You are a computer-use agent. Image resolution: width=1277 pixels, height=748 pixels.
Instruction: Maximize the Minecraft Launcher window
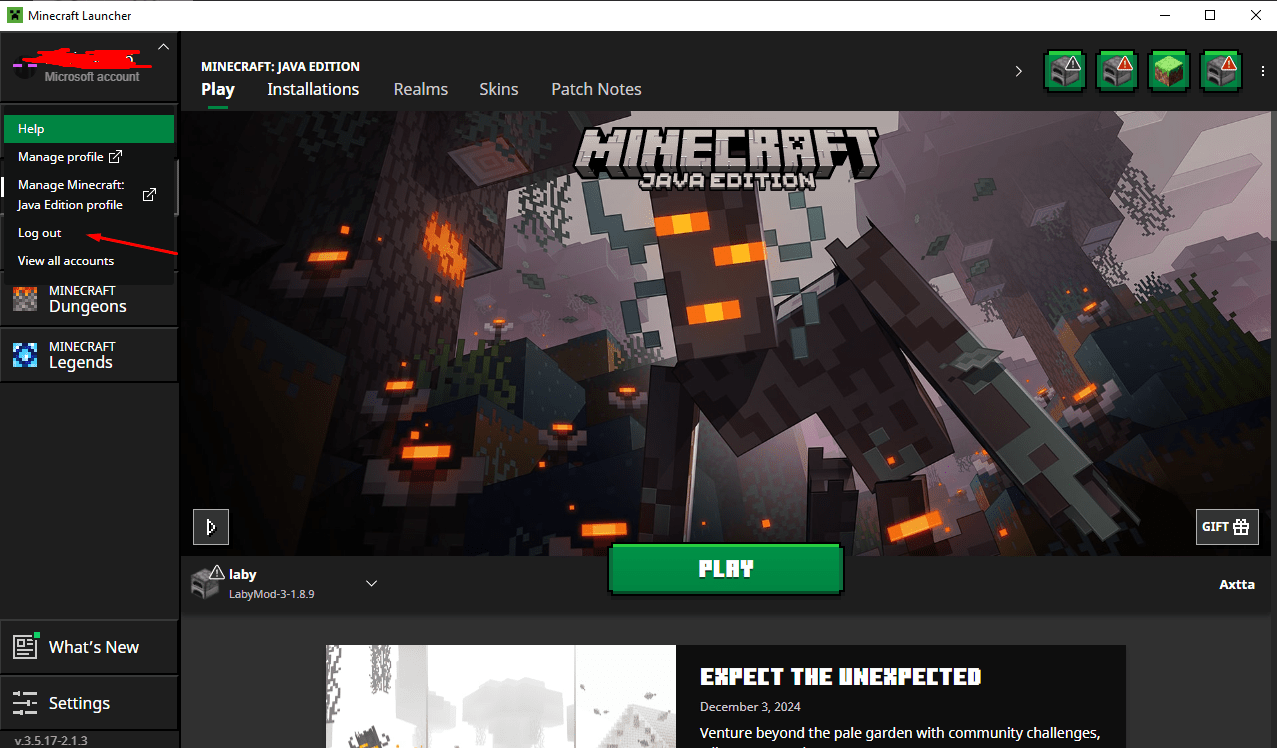coord(1210,15)
